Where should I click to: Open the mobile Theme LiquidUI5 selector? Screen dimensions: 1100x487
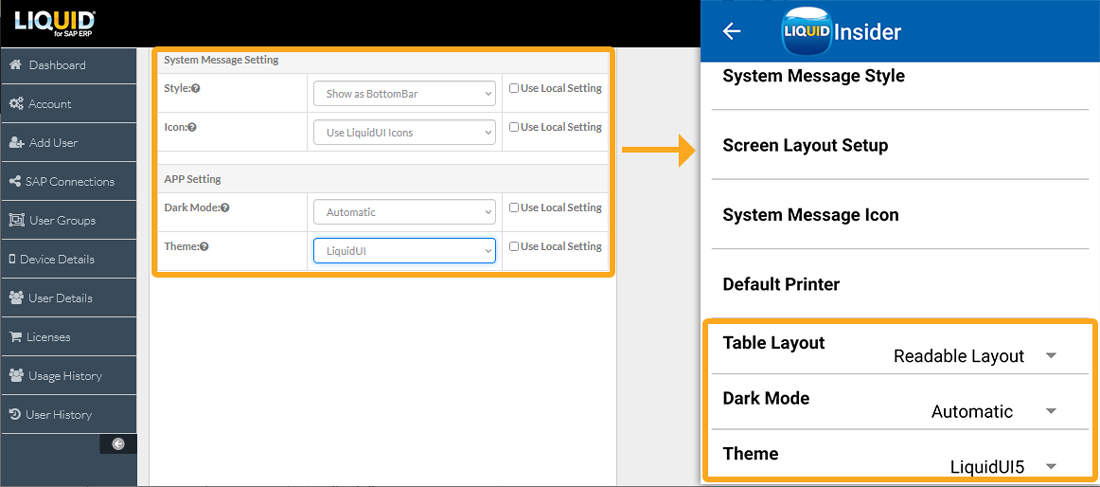pos(1002,467)
